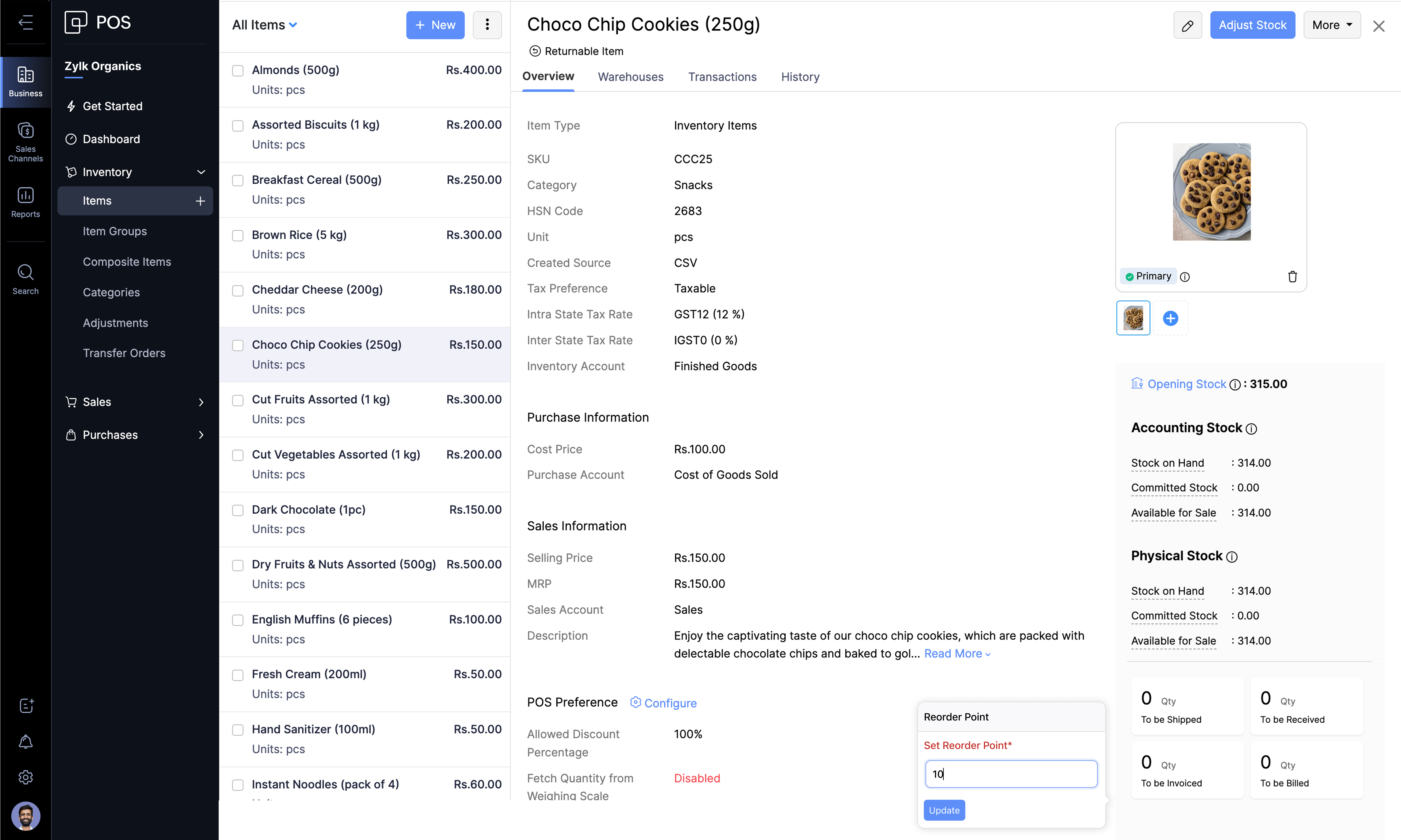Screen dimensions: 1401x840
Task: Click the Set Reorder Point input field
Action: [x=1011, y=774]
